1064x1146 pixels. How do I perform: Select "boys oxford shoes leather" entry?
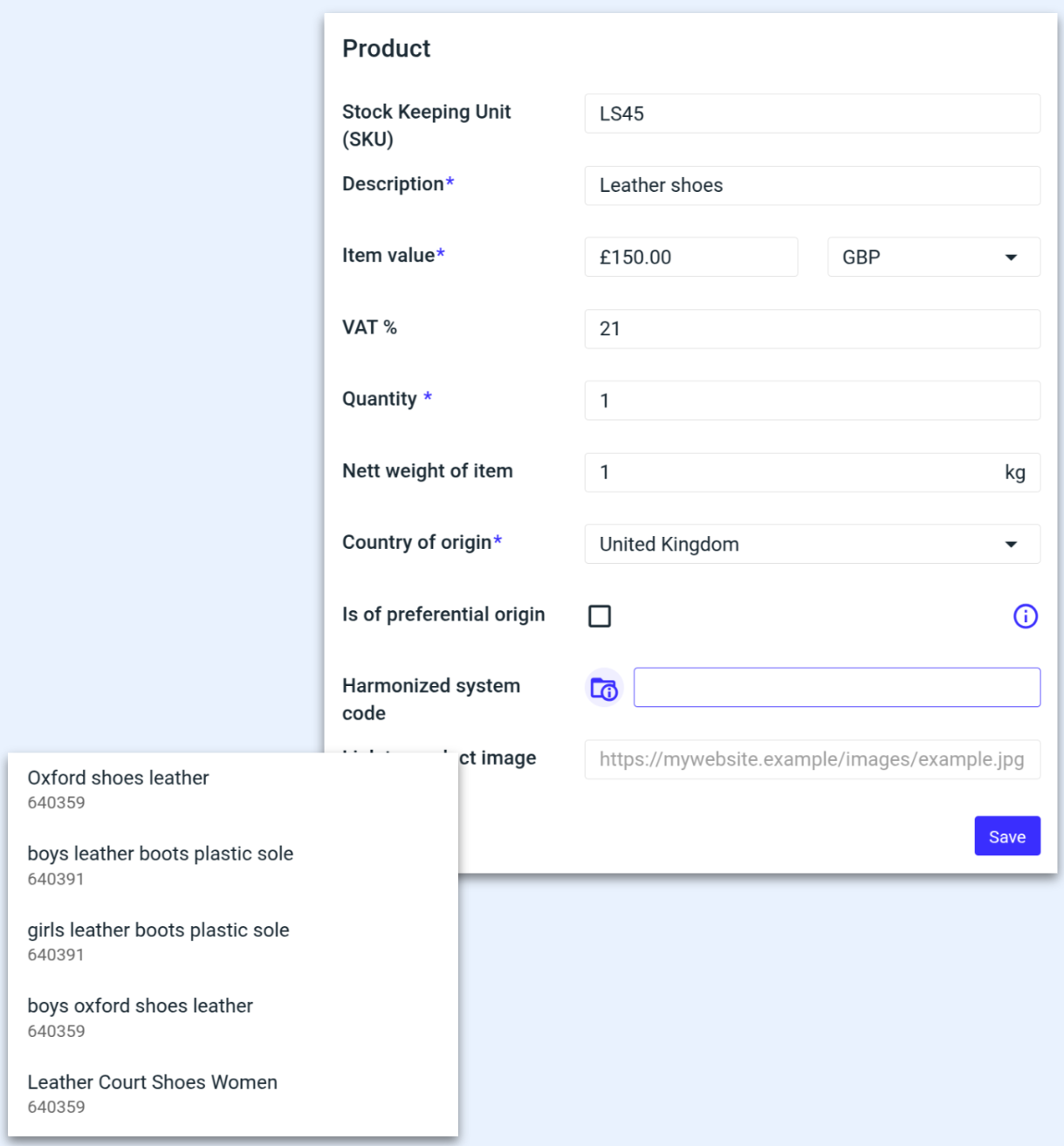[141, 1006]
